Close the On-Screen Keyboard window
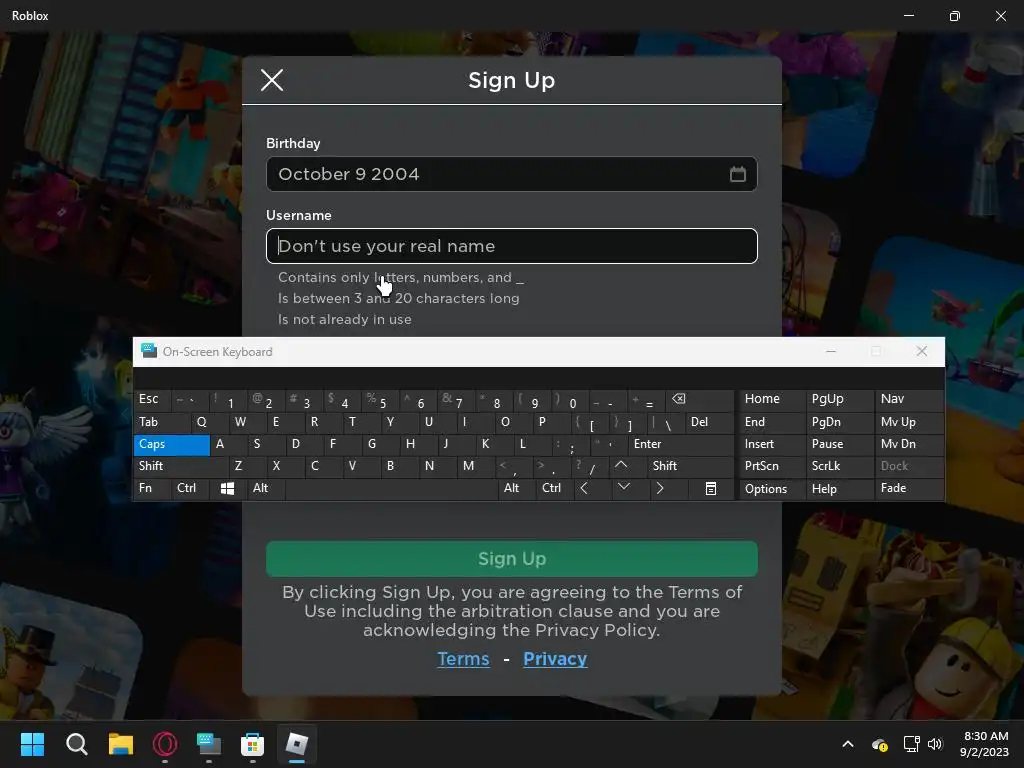Image resolution: width=1024 pixels, height=768 pixels. pos(921,351)
